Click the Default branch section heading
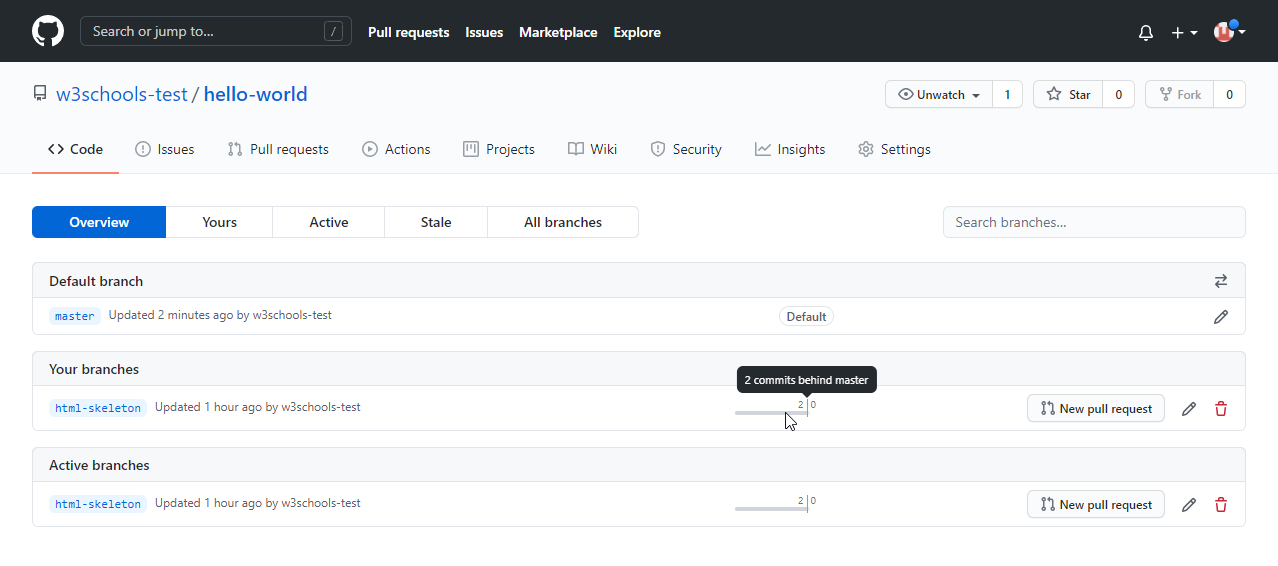The image size is (1278, 566). pyautogui.click(x=96, y=281)
